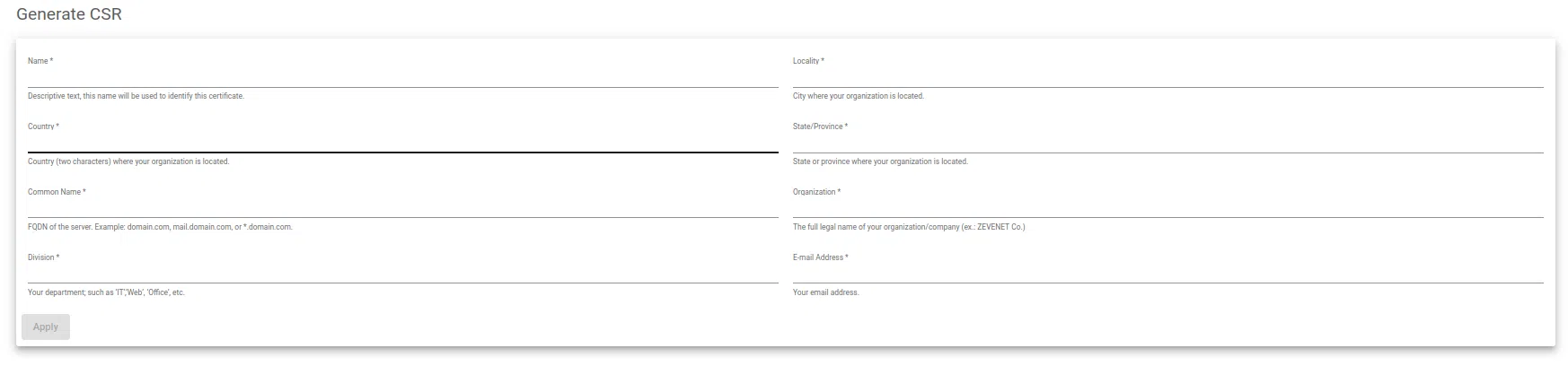Click the Locality field label
The width and height of the screenshot is (1568, 366).
click(807, 61)
